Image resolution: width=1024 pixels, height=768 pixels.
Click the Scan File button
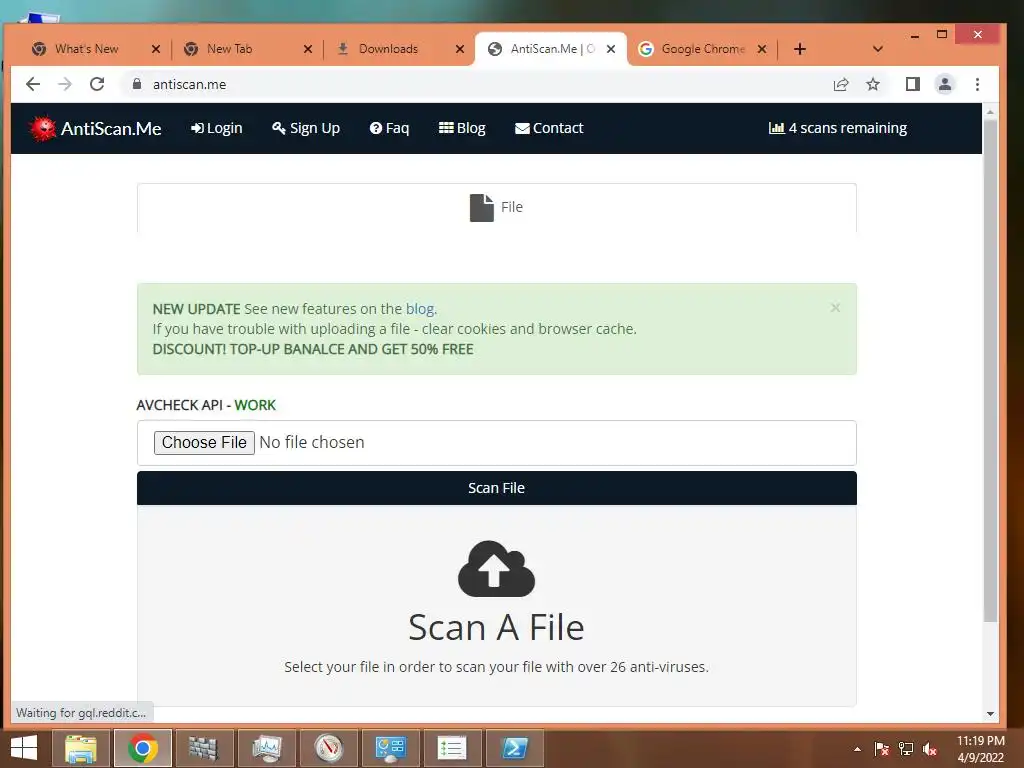pyautogui.click(x=496, y=488)
